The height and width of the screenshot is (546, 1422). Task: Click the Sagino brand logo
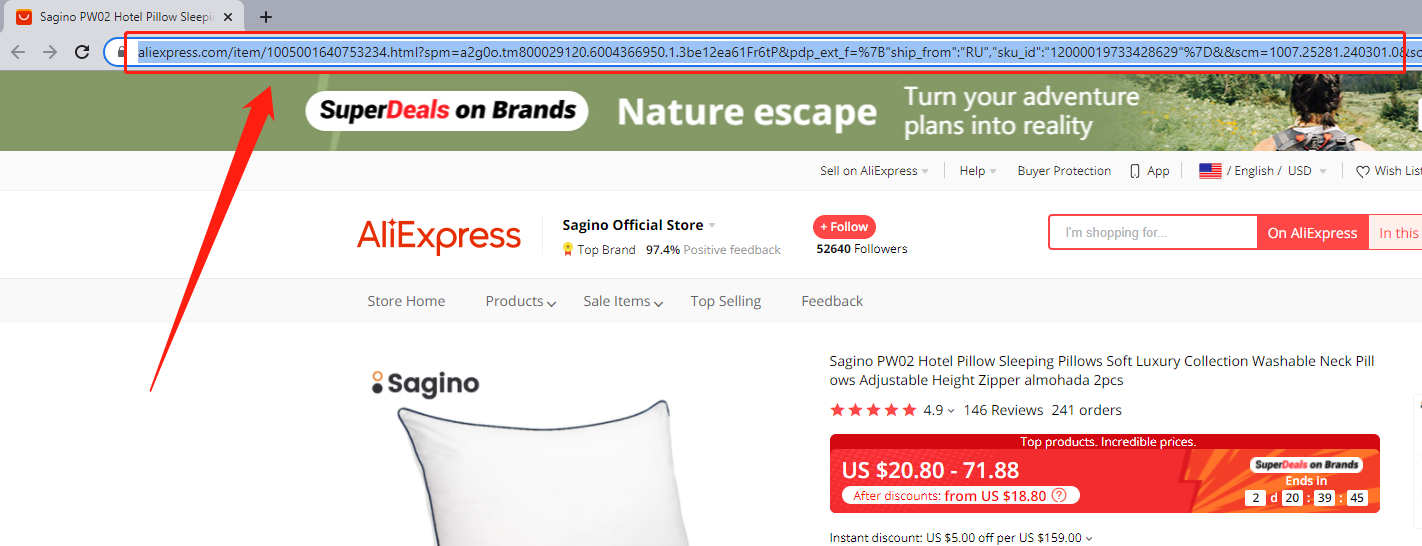pyautogui.click(x=425, y=383)
